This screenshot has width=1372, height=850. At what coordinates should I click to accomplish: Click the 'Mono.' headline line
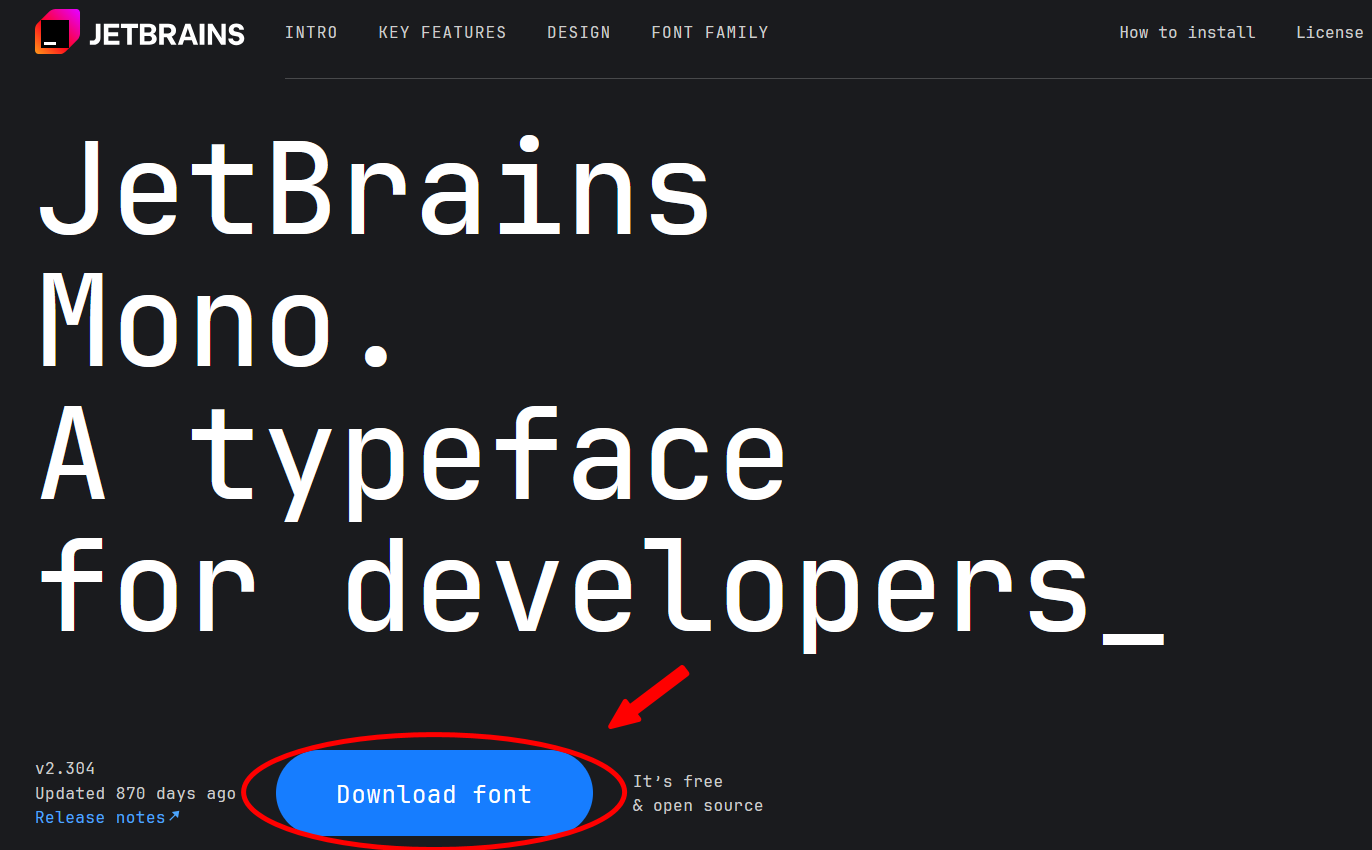point(216,322)
